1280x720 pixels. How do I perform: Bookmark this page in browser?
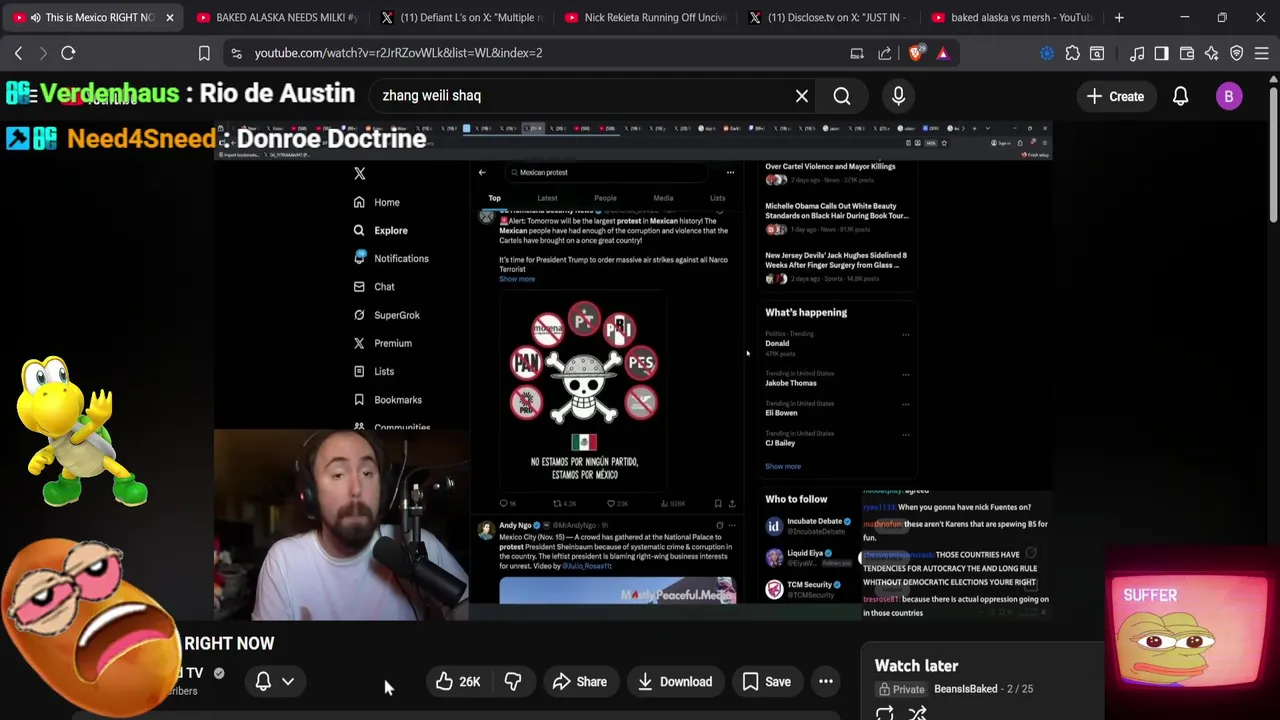click(x=204, y=53)
